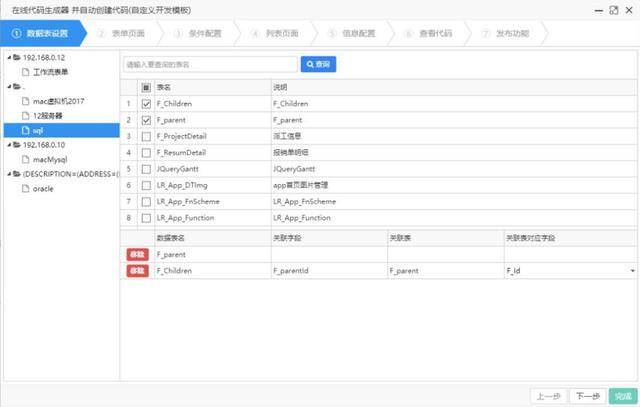640x407 pixels.
Task: Remove the F_Children row with red button
Action: [138, 271]
